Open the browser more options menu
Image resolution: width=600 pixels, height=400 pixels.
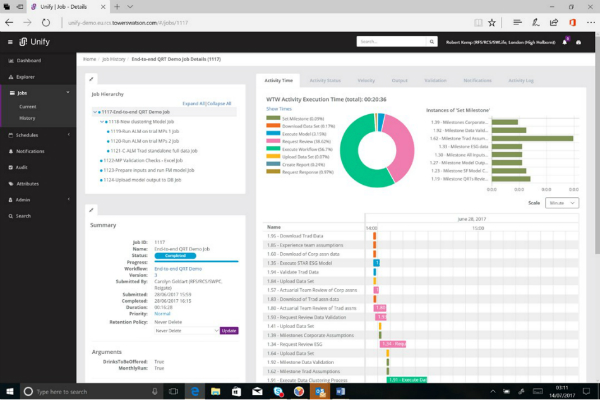click(x=590, y=23)
